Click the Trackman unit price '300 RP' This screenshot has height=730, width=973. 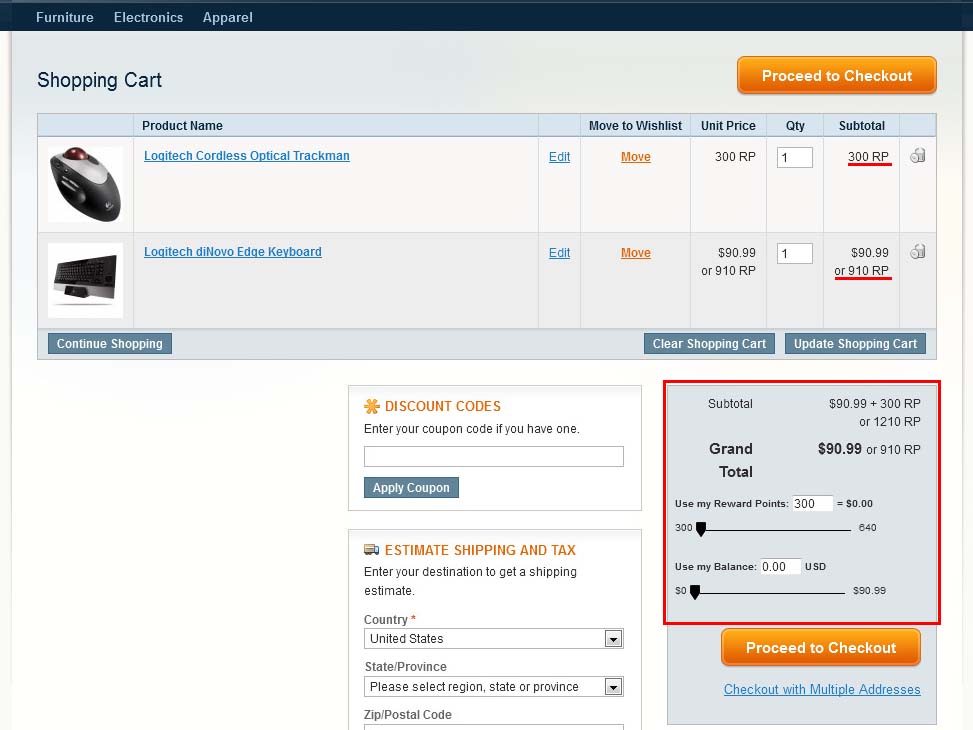click(x=735, y=156)
